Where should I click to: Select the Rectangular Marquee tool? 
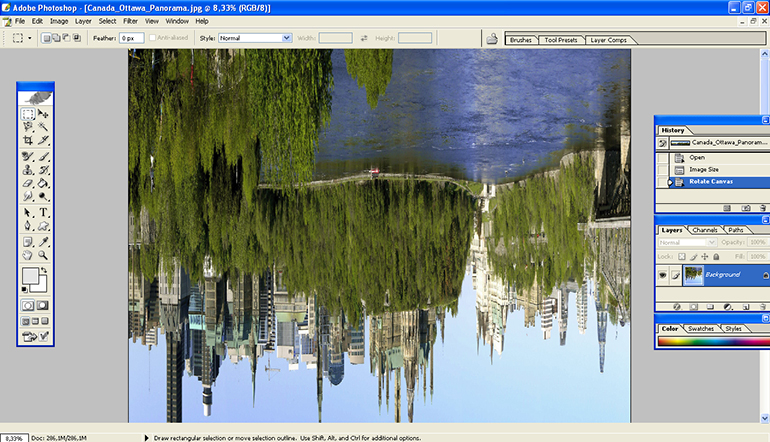coord(28,114)
